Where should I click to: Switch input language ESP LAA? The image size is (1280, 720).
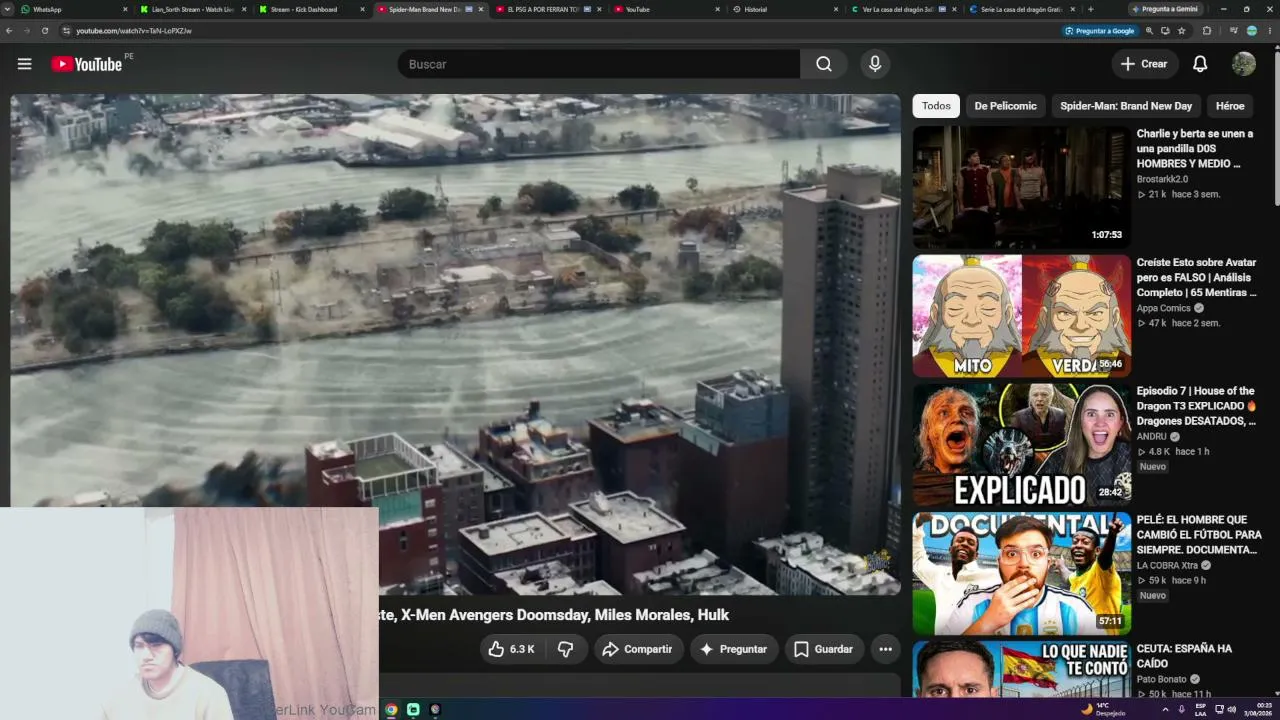(x=1200, y=709)
